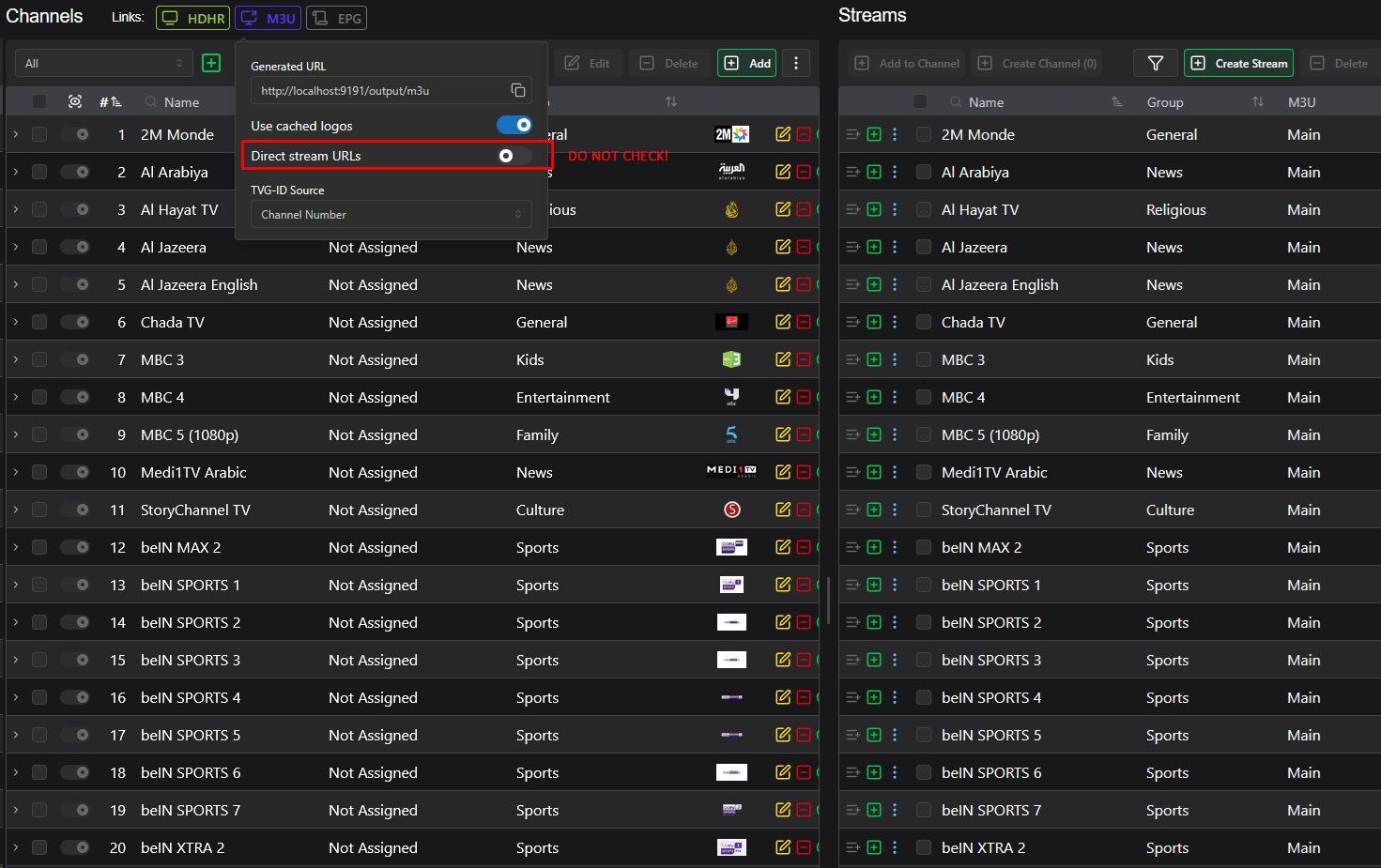1381x868 pixels.
Task: Edit the 2M Monde channel via pencil icon
Action: [x=783, y=134]
